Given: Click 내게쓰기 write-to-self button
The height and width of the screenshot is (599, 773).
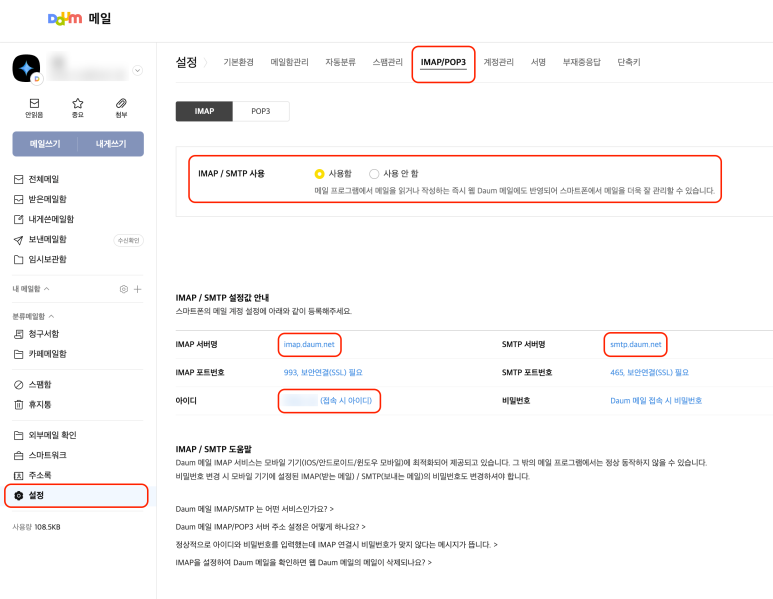Looking at the screenshot, I should pyautogui.click(x=111, y=144).
